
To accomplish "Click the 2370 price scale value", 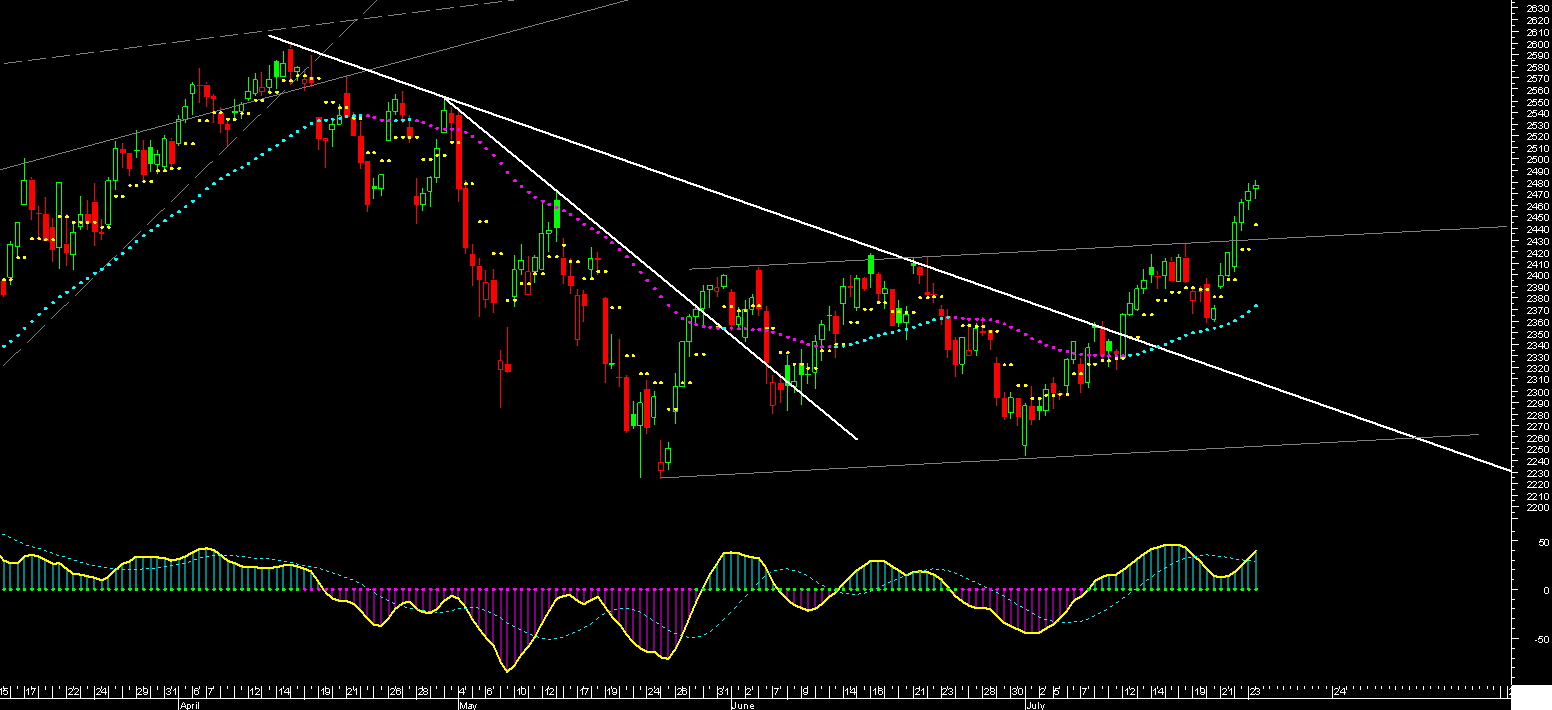I will tap(1537, 311).
